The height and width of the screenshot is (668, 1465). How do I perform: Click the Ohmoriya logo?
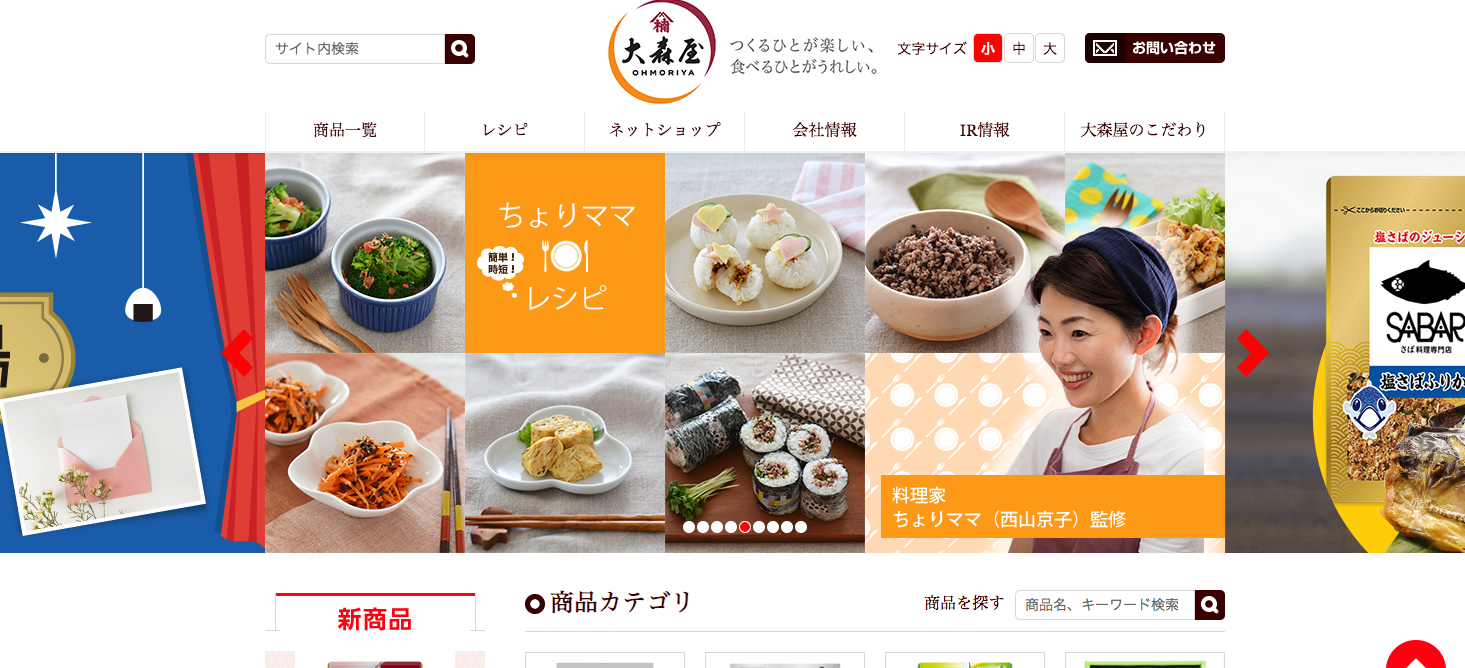(662, 51)
